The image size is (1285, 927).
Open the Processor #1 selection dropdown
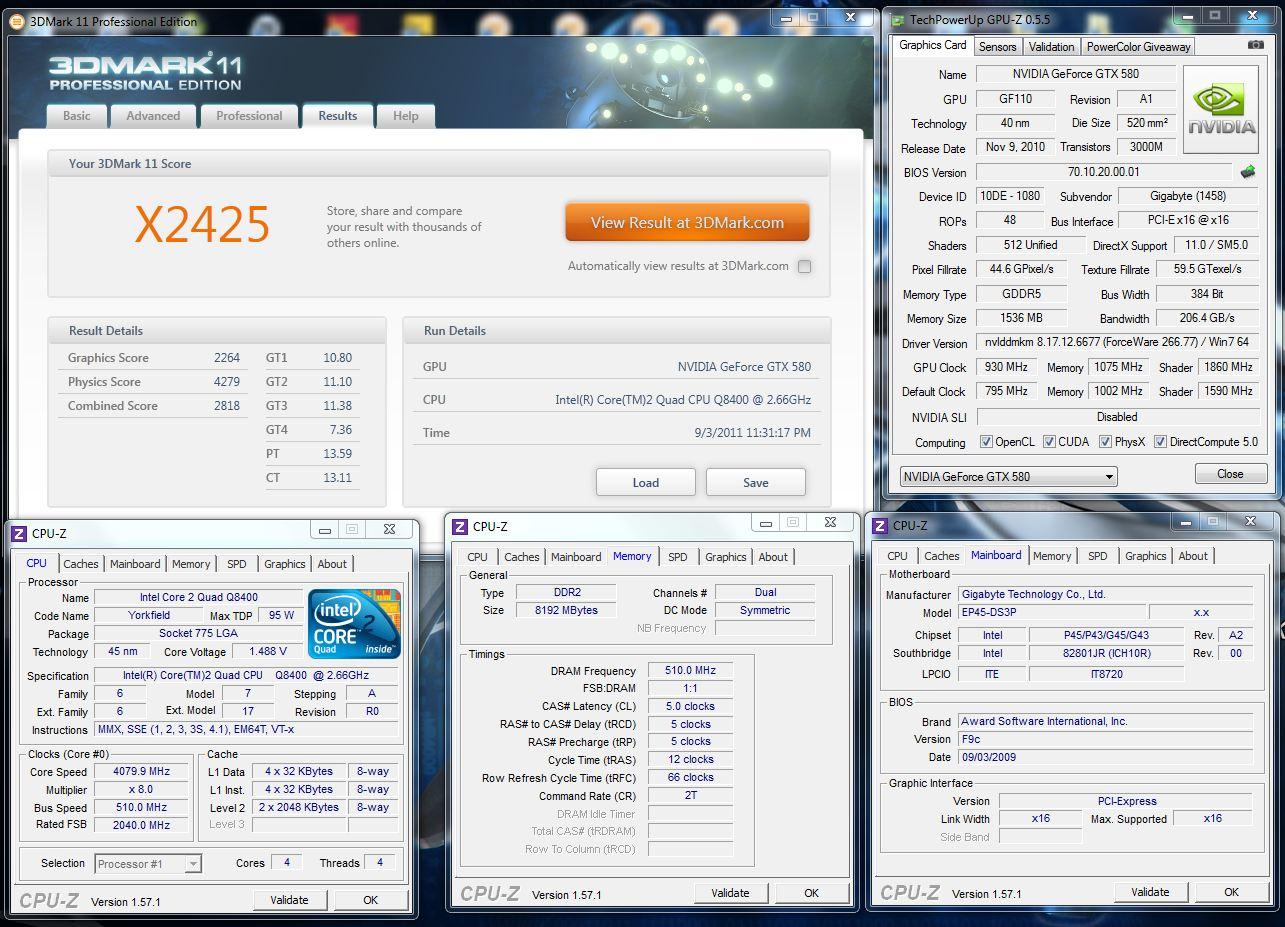click(148, 864)
